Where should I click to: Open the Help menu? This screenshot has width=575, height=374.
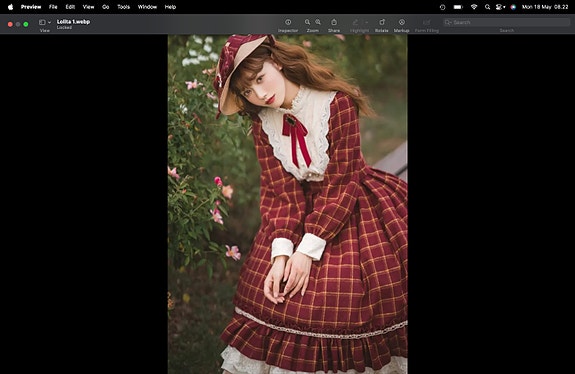[x=170, y=7]
